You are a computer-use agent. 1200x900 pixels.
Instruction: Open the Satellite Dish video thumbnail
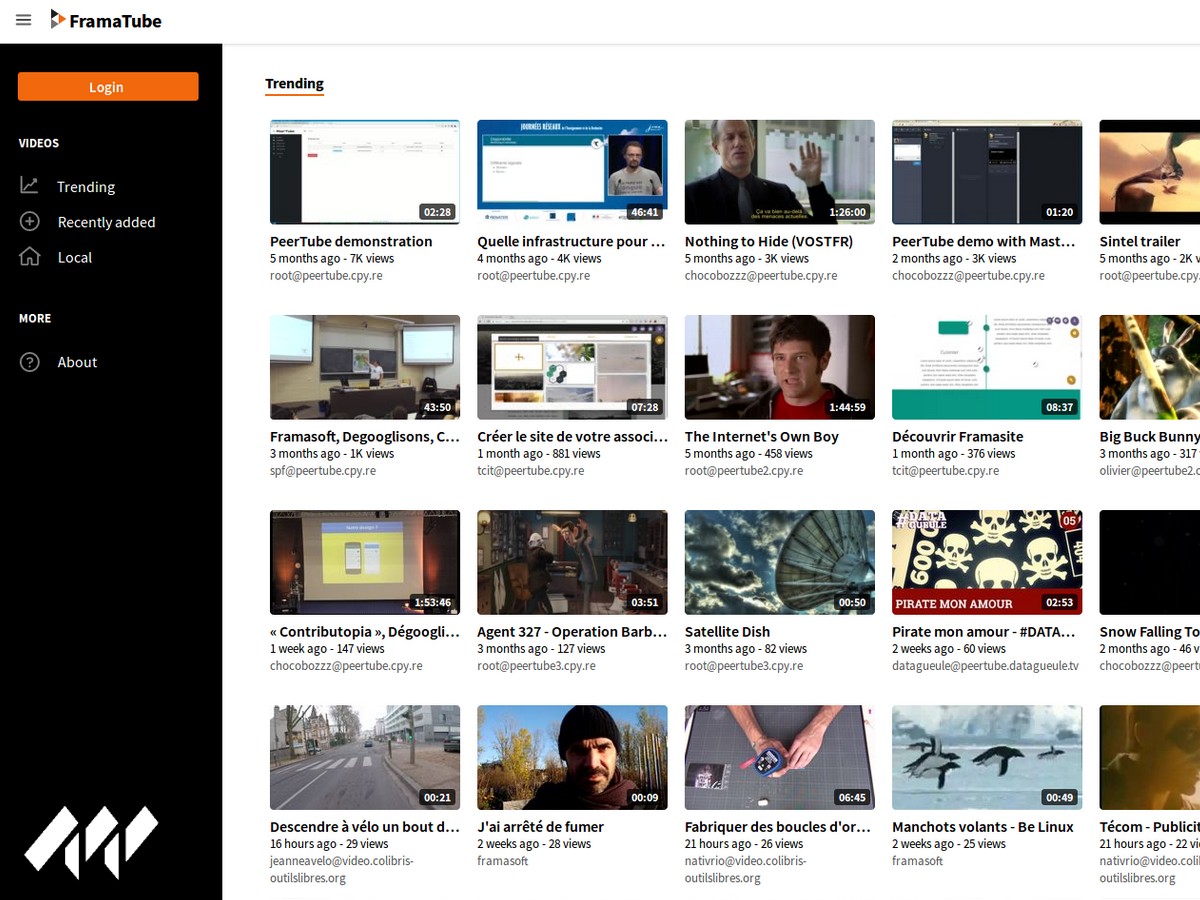pyautogui.click(x=780, y=562)
